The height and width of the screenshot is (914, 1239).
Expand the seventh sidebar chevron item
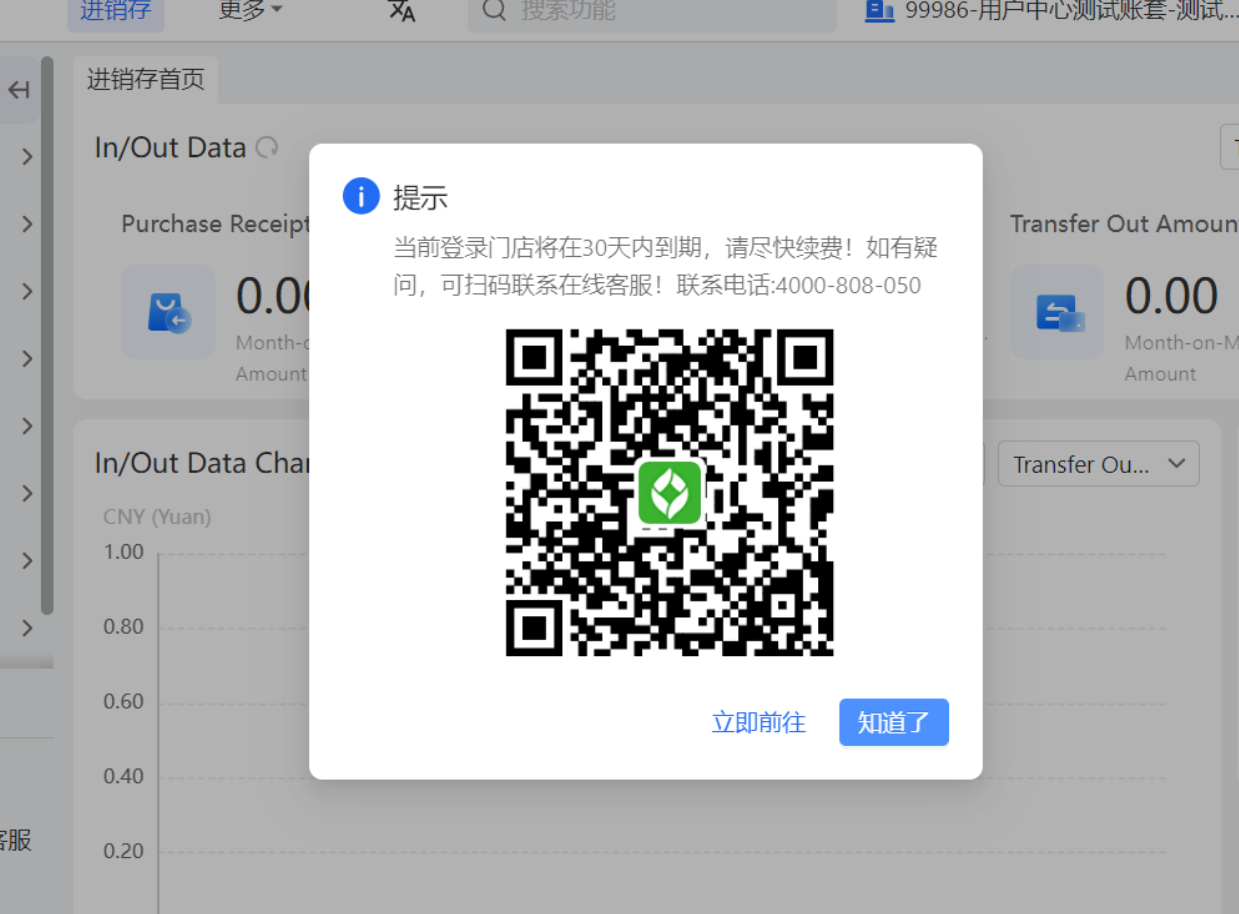(x=27, y=561)
